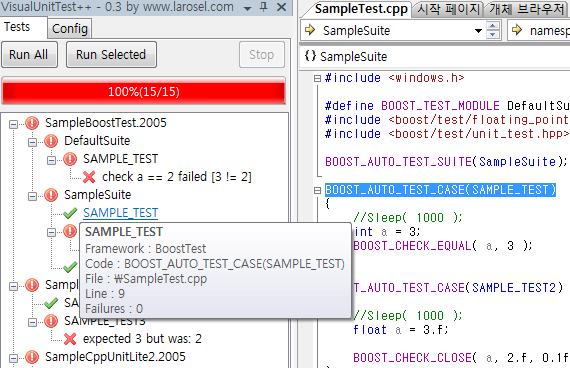
Task: Collapse the #include windows.h code region
Action: 317,78
